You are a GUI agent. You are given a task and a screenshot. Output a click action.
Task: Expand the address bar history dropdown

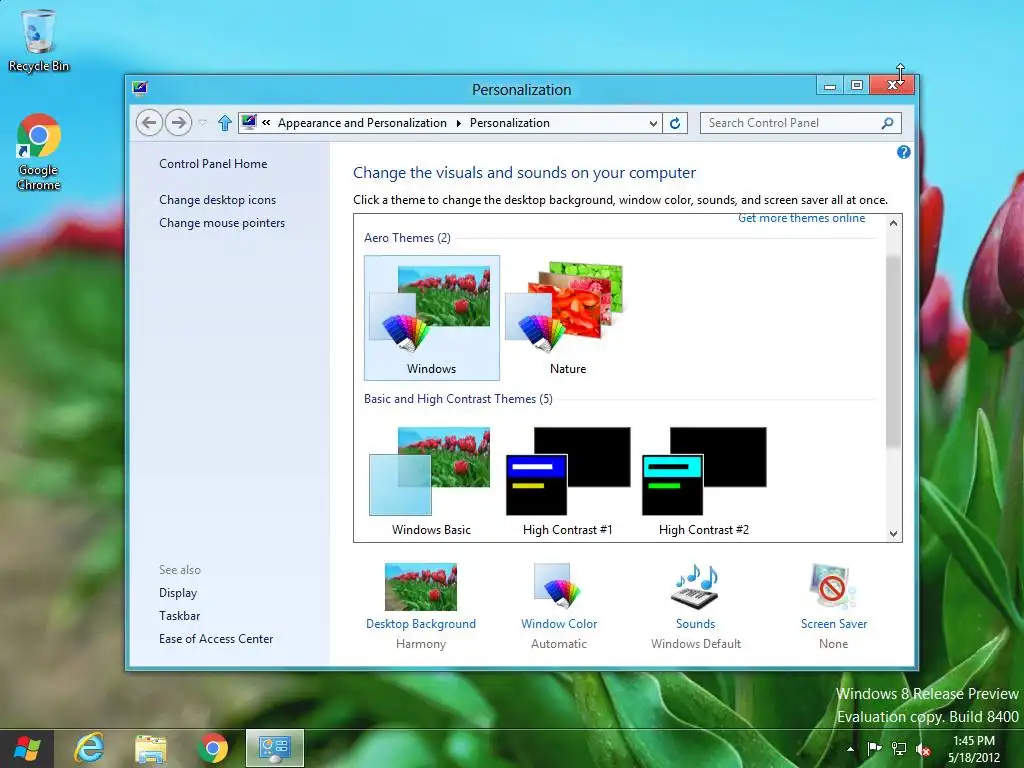coord(652,123)
